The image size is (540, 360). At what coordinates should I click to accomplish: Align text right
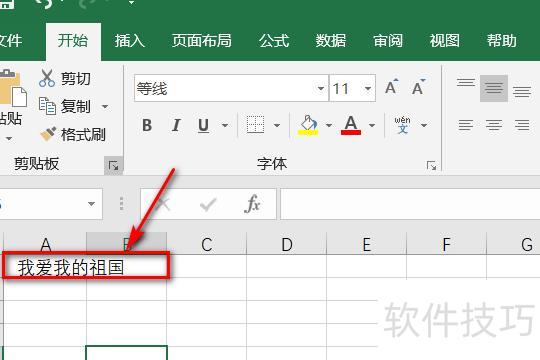point(522,125)
